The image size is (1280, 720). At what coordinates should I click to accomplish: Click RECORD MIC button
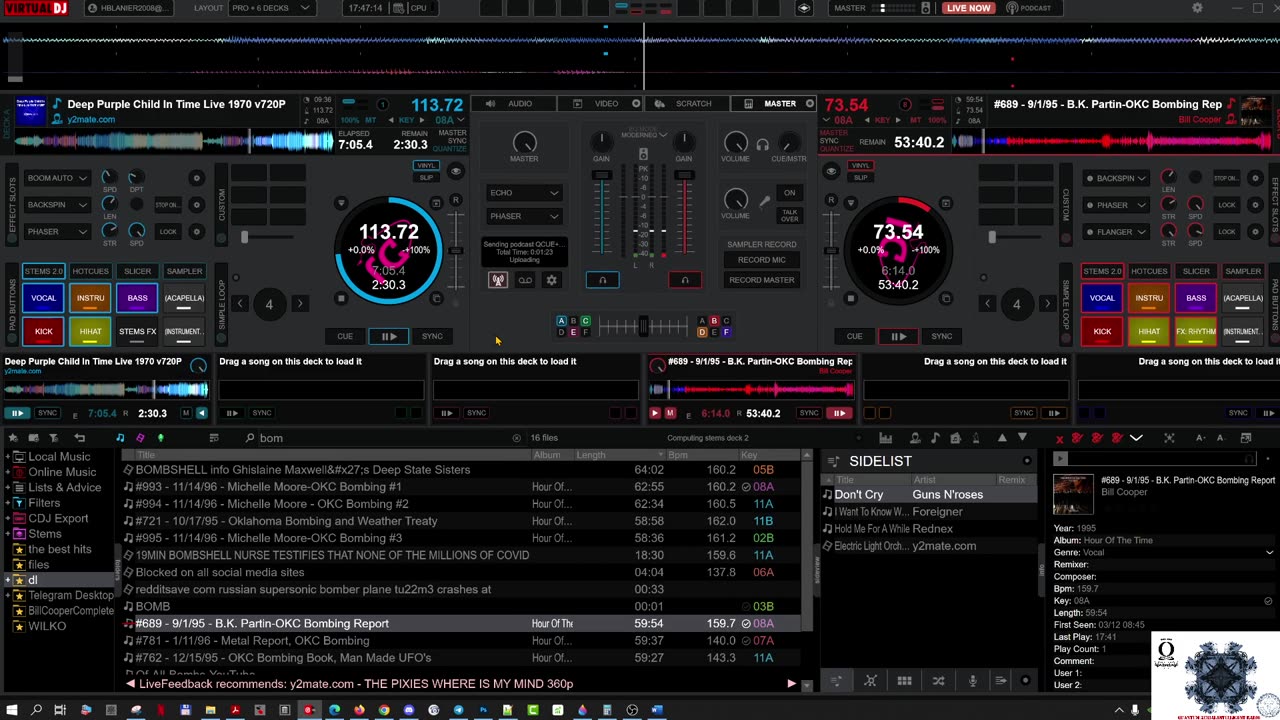click(x=761, y=262)
